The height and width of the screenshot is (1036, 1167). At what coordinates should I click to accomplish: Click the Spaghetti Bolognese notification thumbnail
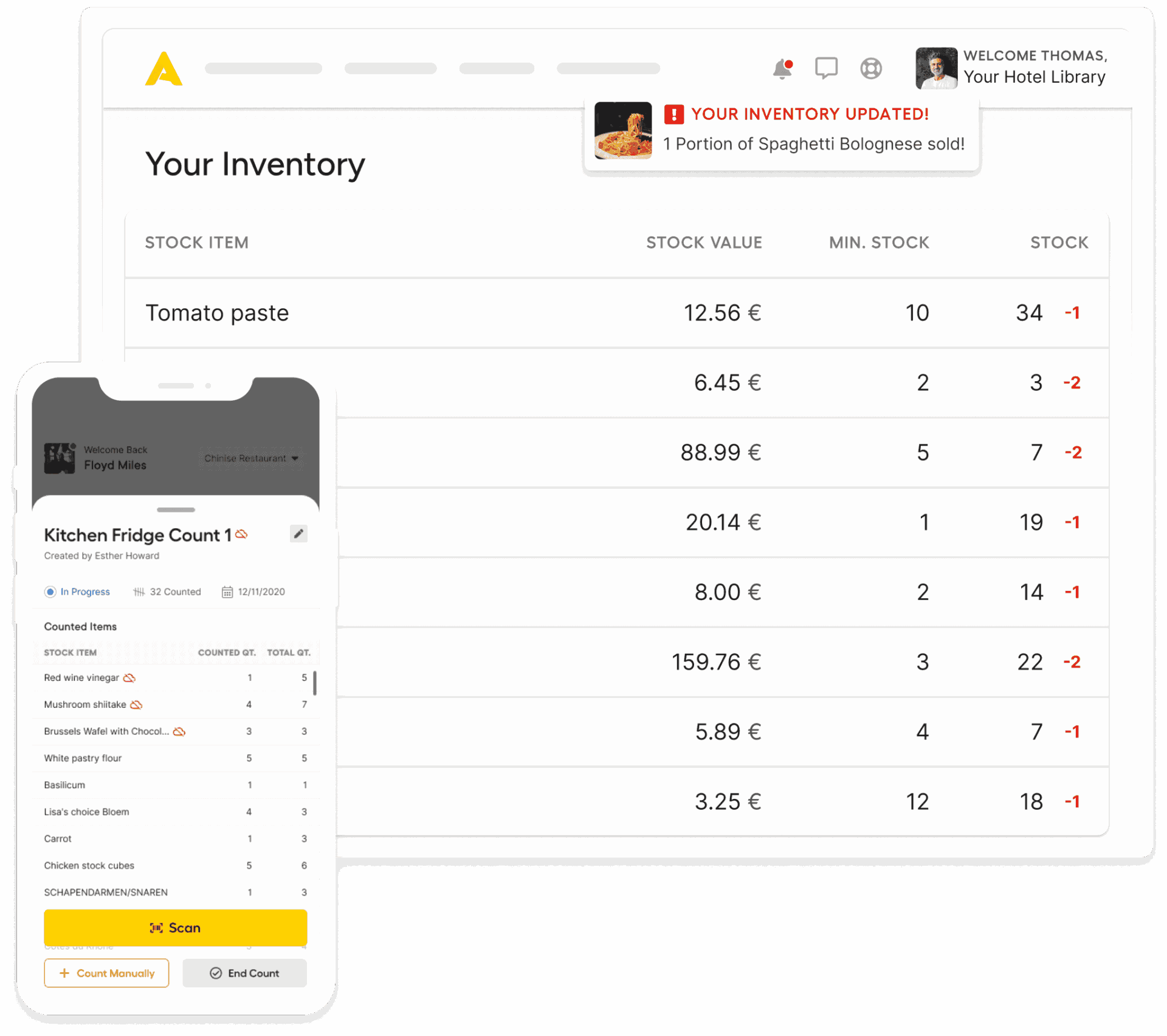click(622, 130)
